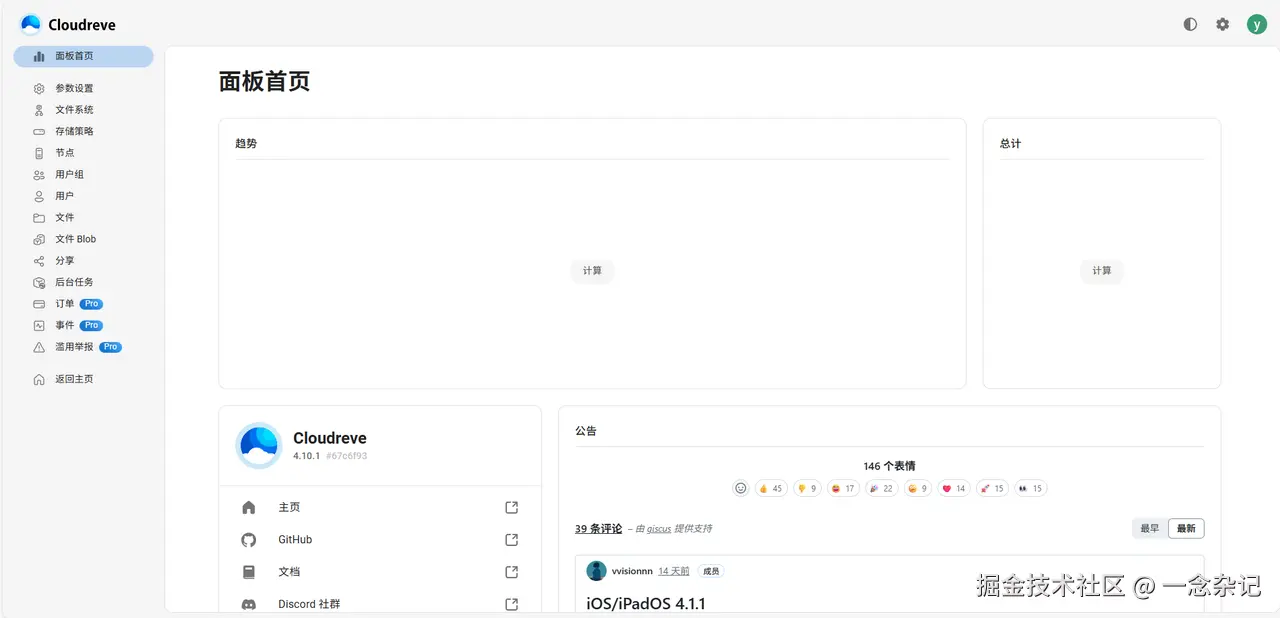Click the 后台任务 sidebar icon
This screenshot has width=1280, height=618.
[x=39, y=282]
